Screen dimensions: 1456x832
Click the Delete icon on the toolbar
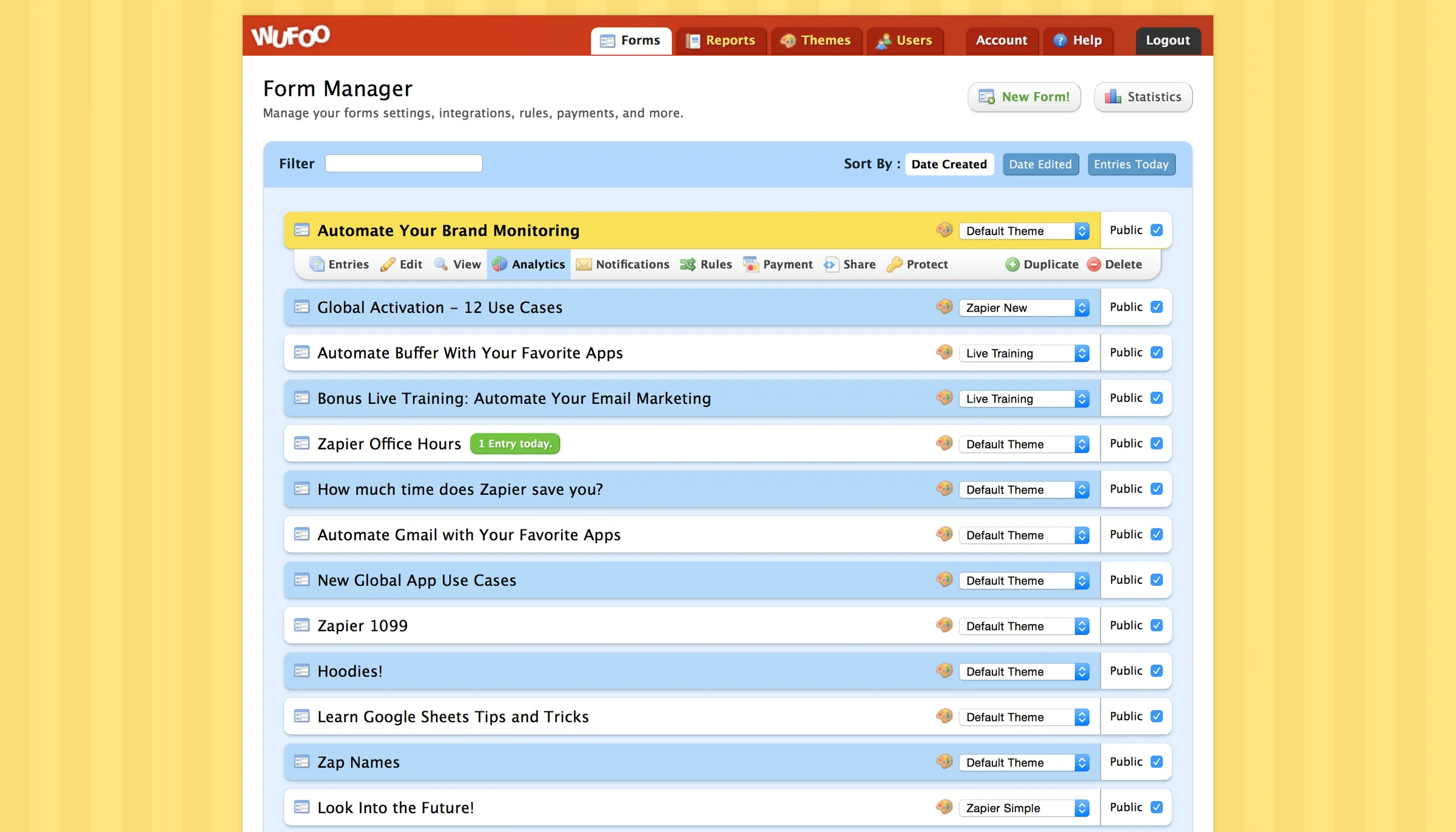pyautogui.click(x=1094, y=264)
